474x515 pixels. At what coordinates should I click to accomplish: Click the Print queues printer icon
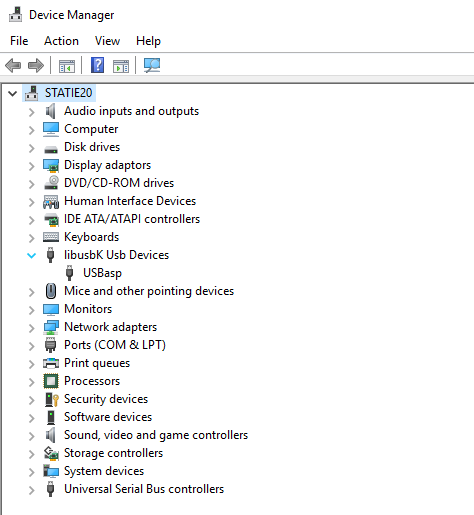(51, 363)
